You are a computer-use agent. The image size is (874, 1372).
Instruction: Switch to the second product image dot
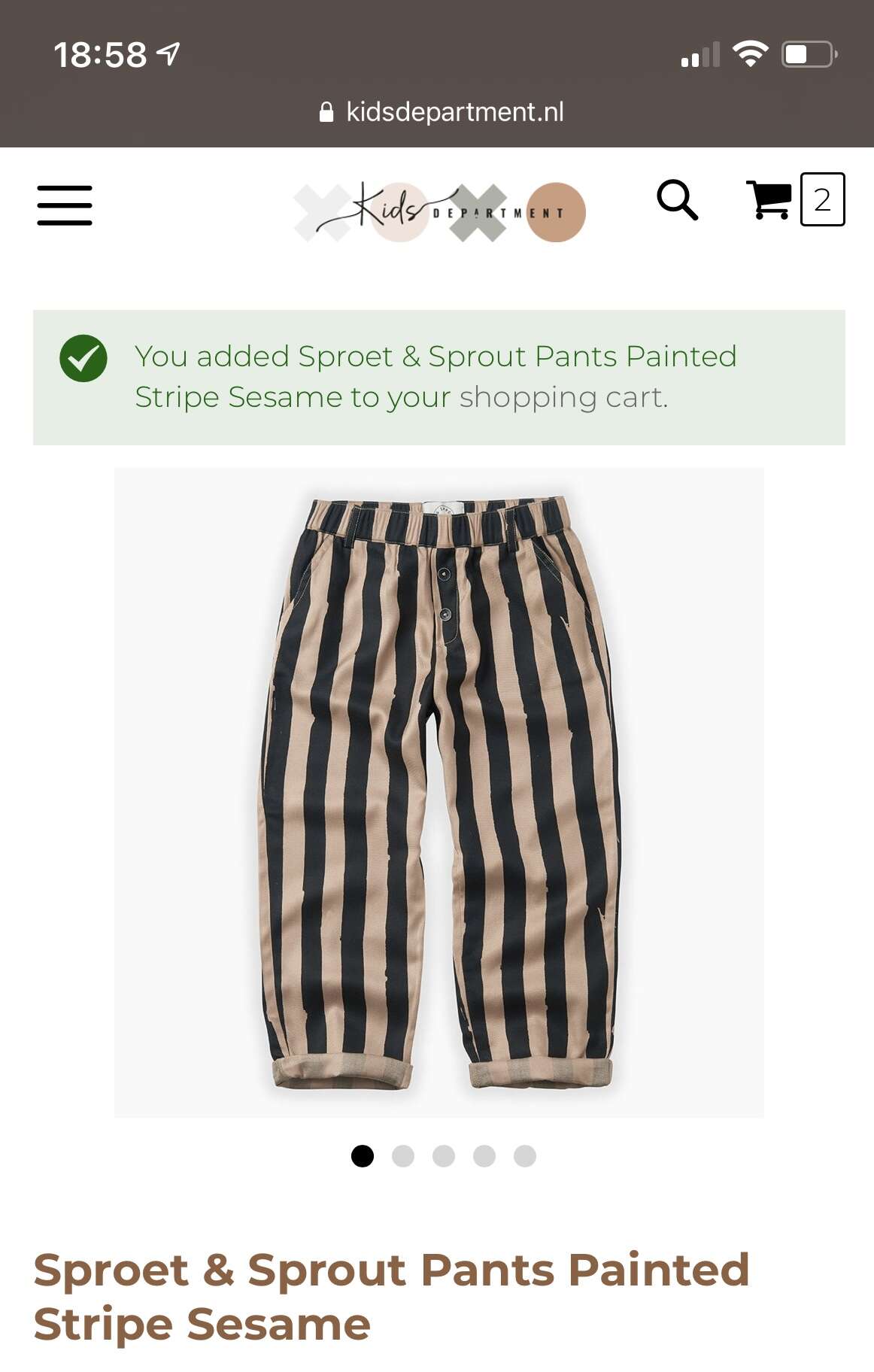pyautogui.click(x=403, y=1155)
